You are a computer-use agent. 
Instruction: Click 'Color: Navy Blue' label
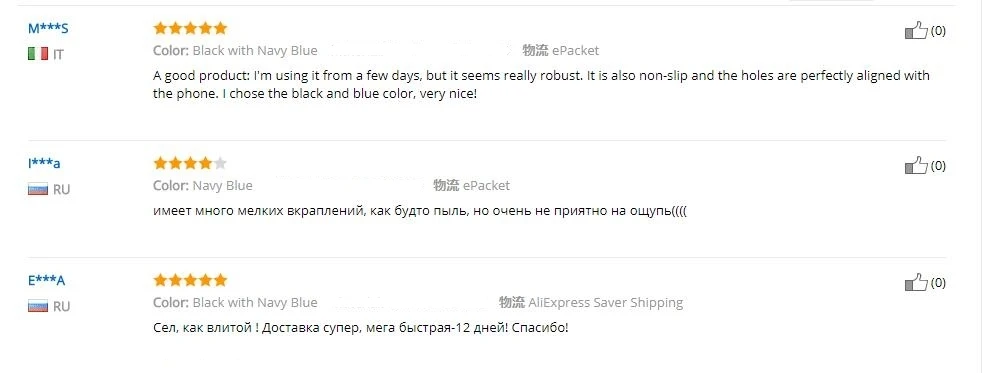tap(203, 185)
